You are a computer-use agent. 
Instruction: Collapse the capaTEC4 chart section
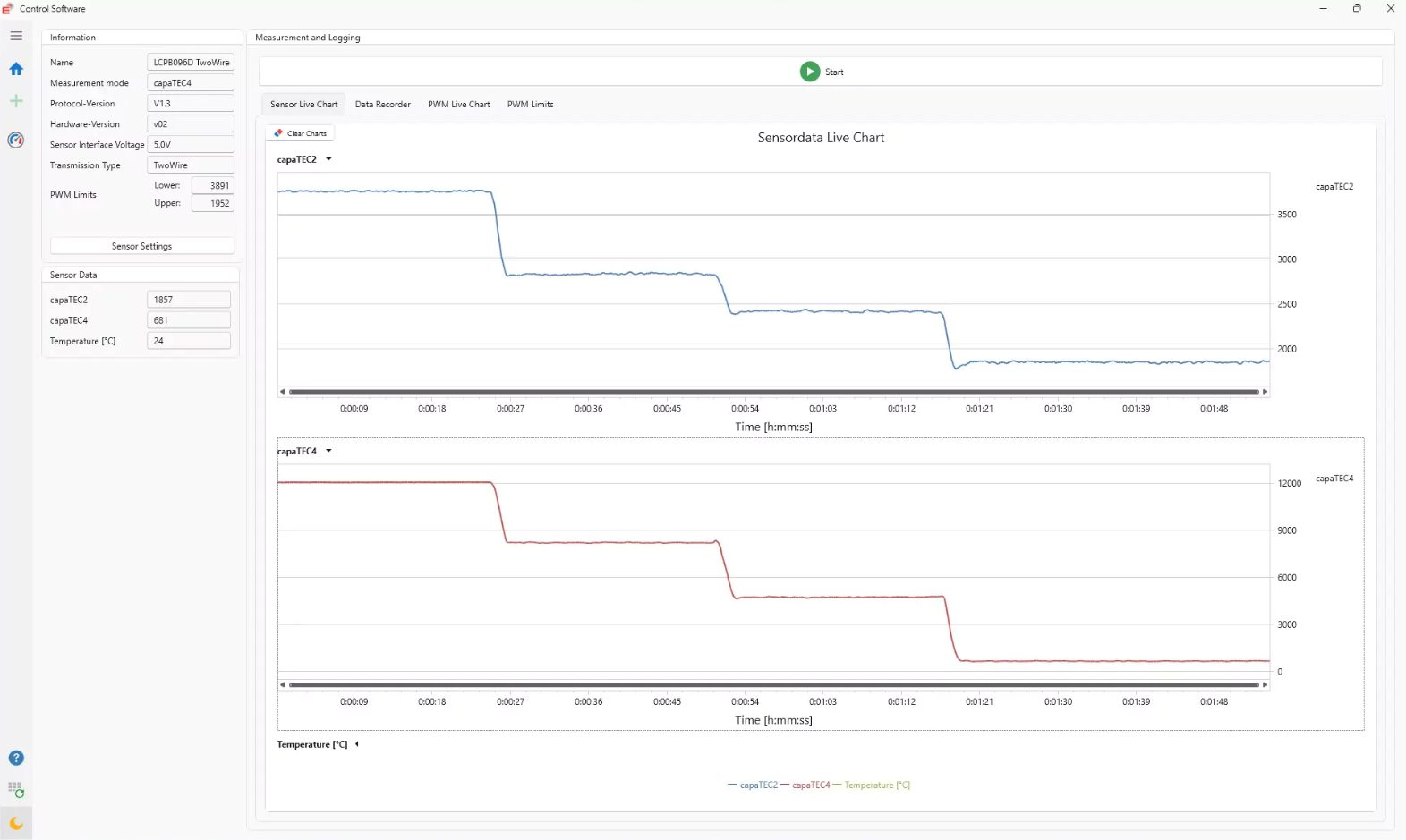coord(328,451)
